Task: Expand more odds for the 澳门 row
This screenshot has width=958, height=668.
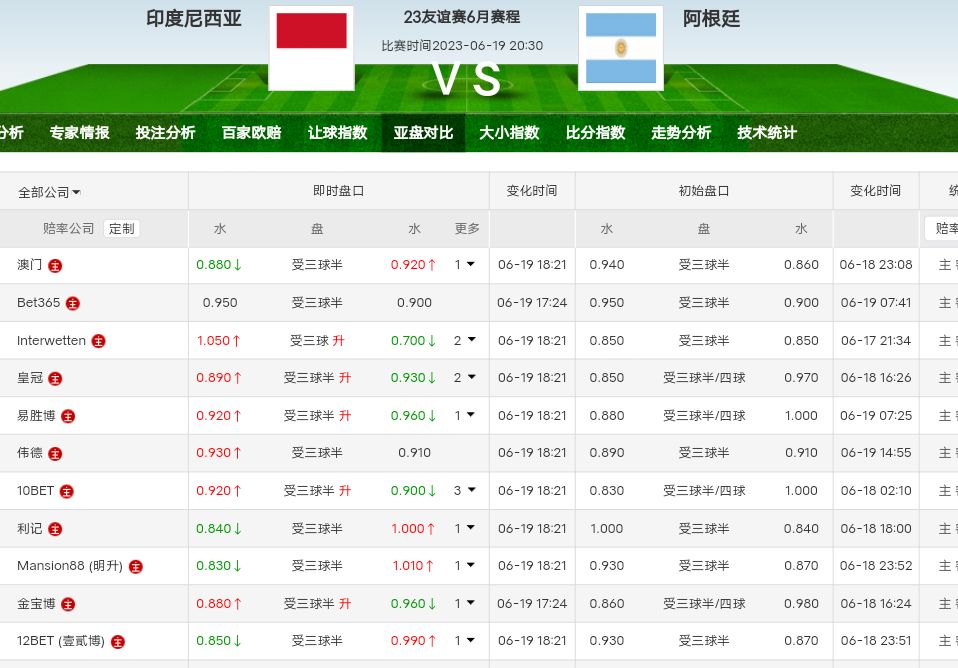Action: point(465,265)
